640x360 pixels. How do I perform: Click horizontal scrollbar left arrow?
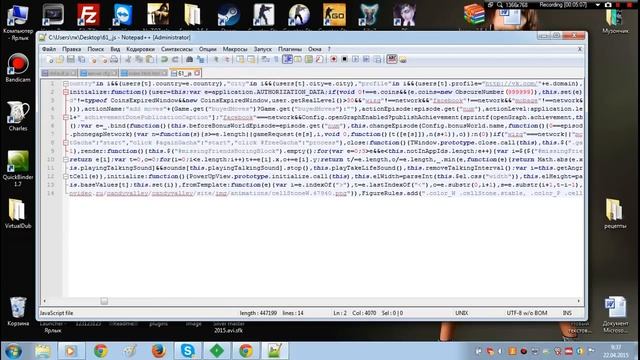[44, 301]
